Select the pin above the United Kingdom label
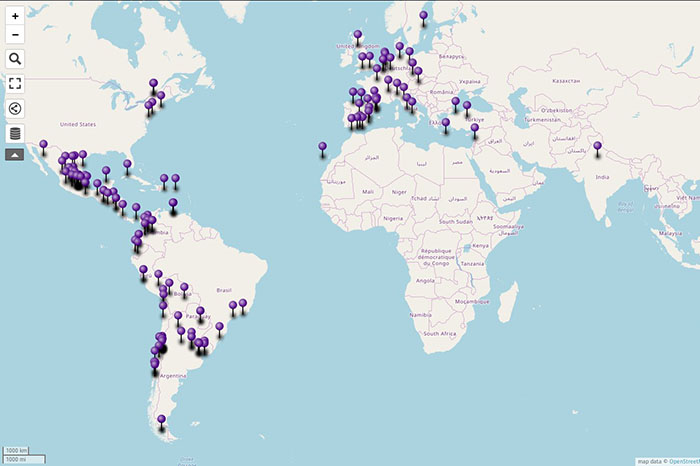The image size is (700, 466). tap(357, 36)
